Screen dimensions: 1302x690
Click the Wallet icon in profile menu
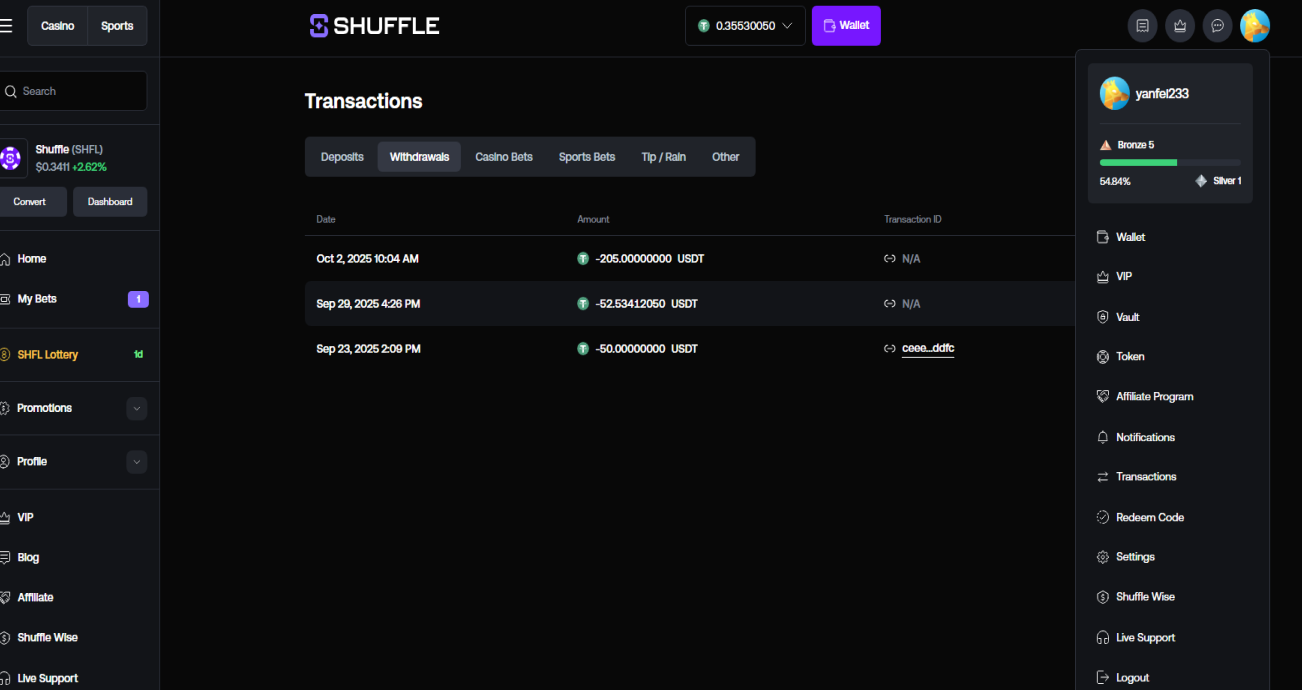[x=1103, y=237]
